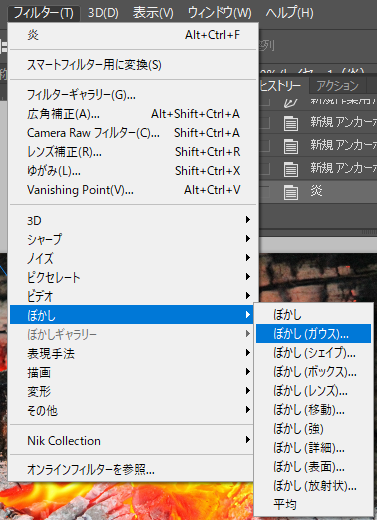This screenshot has width=377, height=520.
Task: Expand the ピクセレート submenu
Action: [133, 277]
